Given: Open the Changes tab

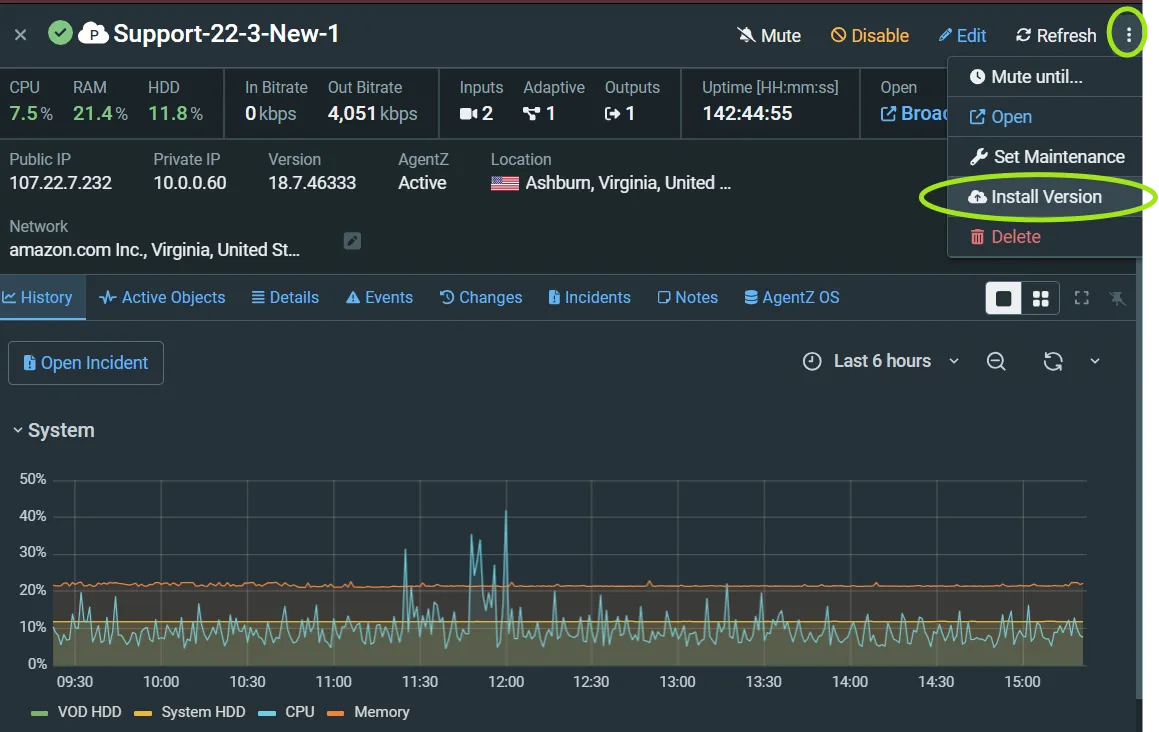Looking at the screenshot, I should [480, 297].
